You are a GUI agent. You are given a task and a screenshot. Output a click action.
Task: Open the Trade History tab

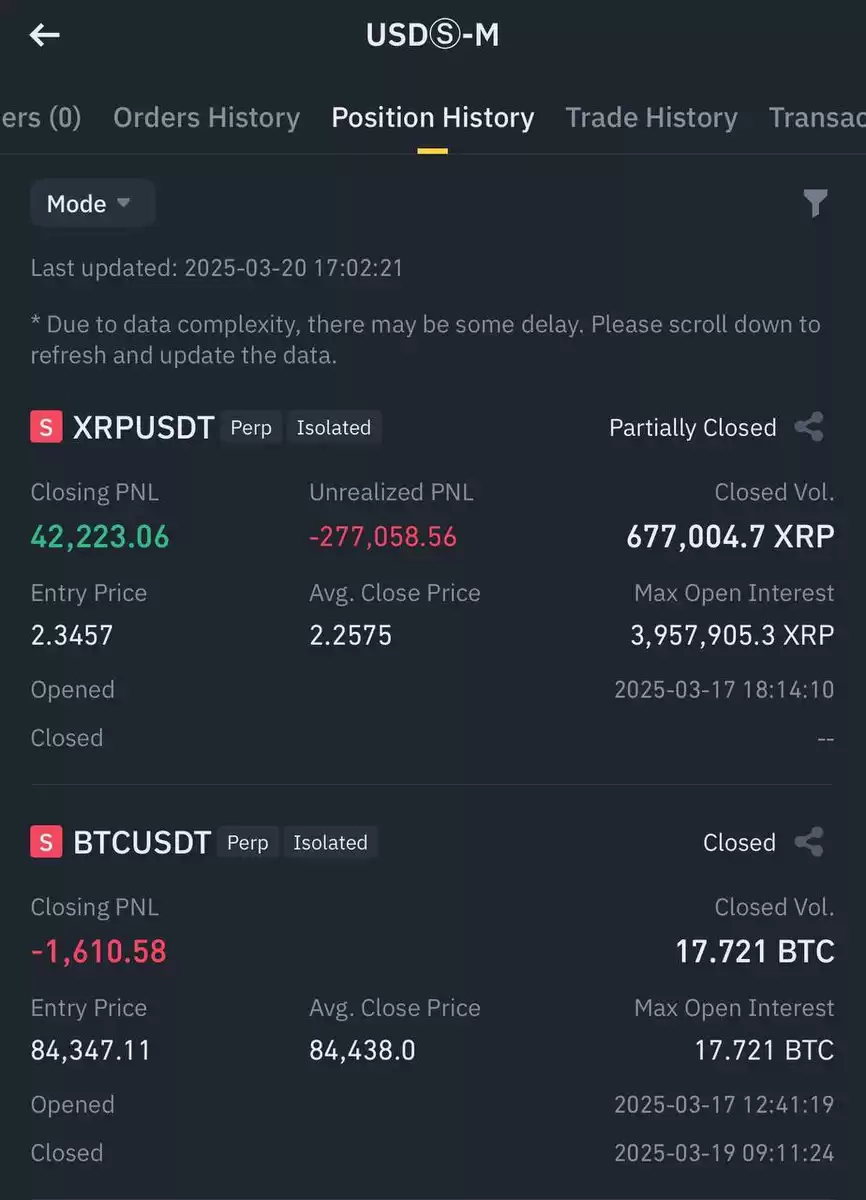point(651,117)
